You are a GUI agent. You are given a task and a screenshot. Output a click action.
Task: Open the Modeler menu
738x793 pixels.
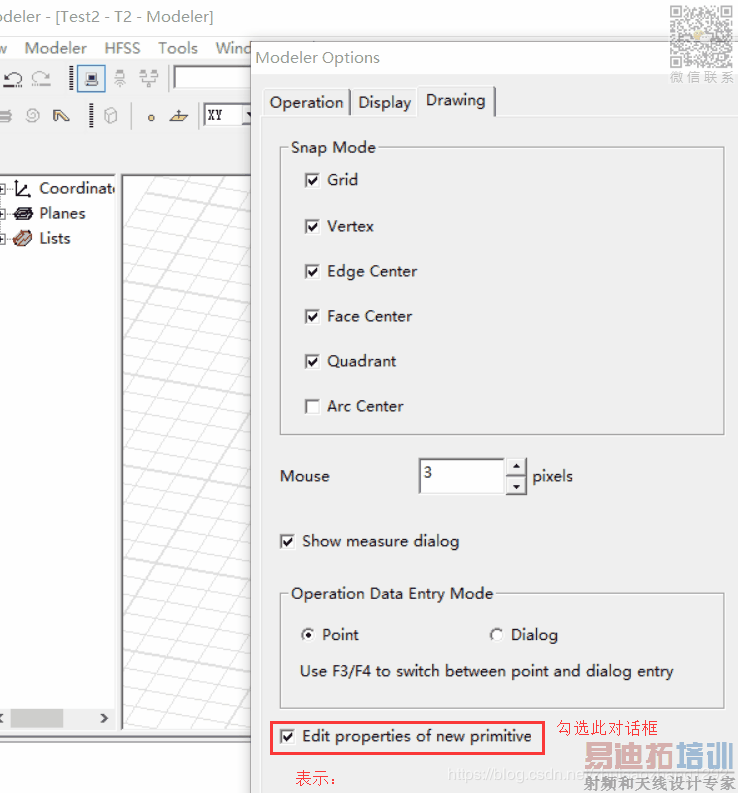pyautogui.click(x=56, y=48)
